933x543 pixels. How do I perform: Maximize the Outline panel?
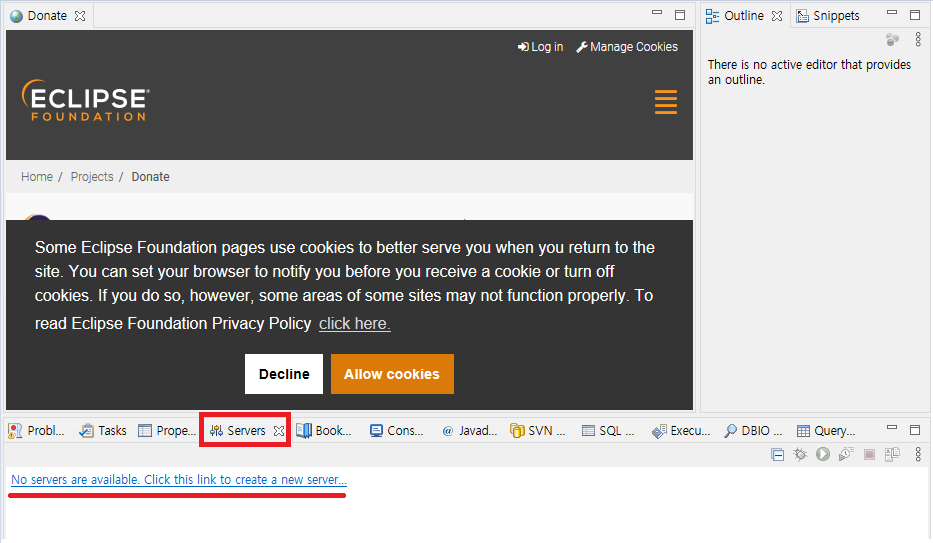click(915, 15)
